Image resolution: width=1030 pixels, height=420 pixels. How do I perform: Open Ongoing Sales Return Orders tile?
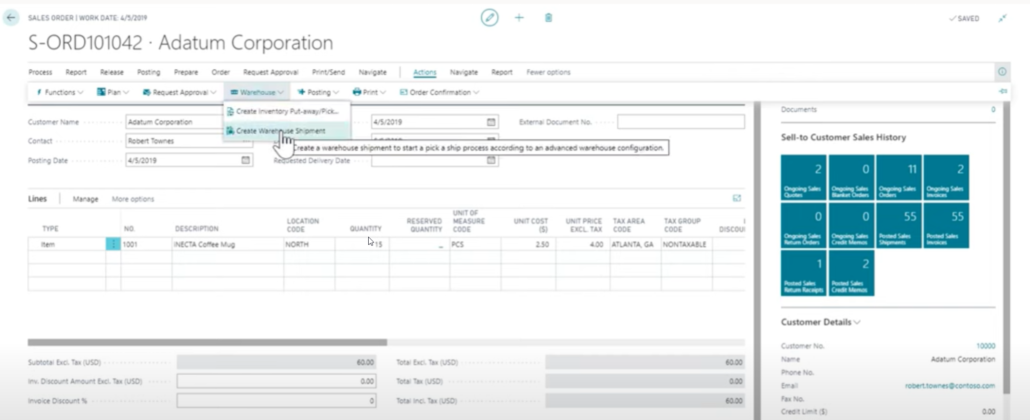[803, 225]
